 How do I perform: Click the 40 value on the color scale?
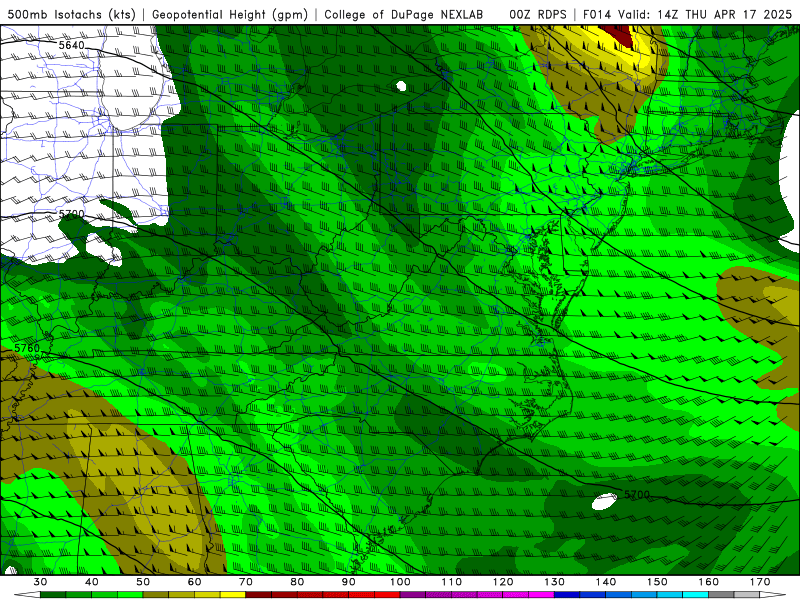click(91, 582)
